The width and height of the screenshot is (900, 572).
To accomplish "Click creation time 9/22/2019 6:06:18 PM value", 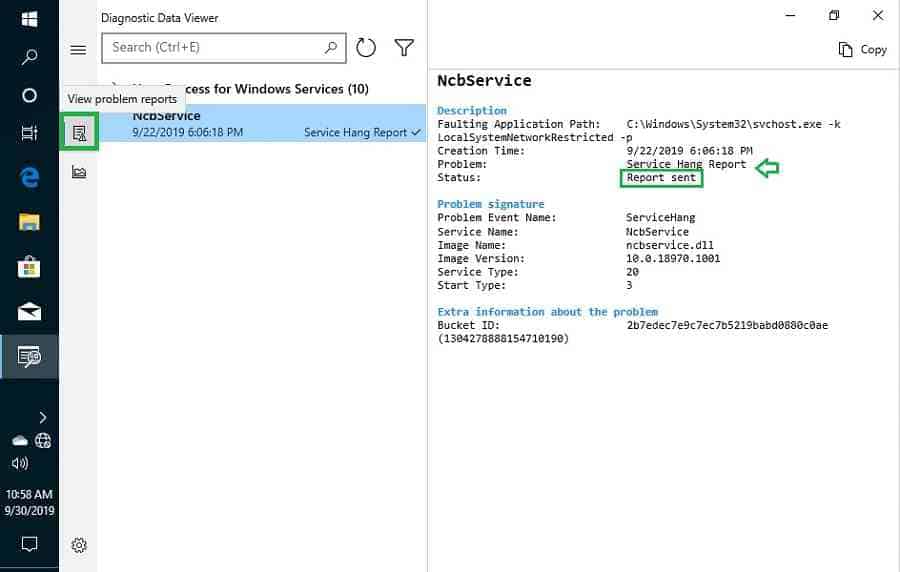I will pyautogui.click(x=689, y=151).
